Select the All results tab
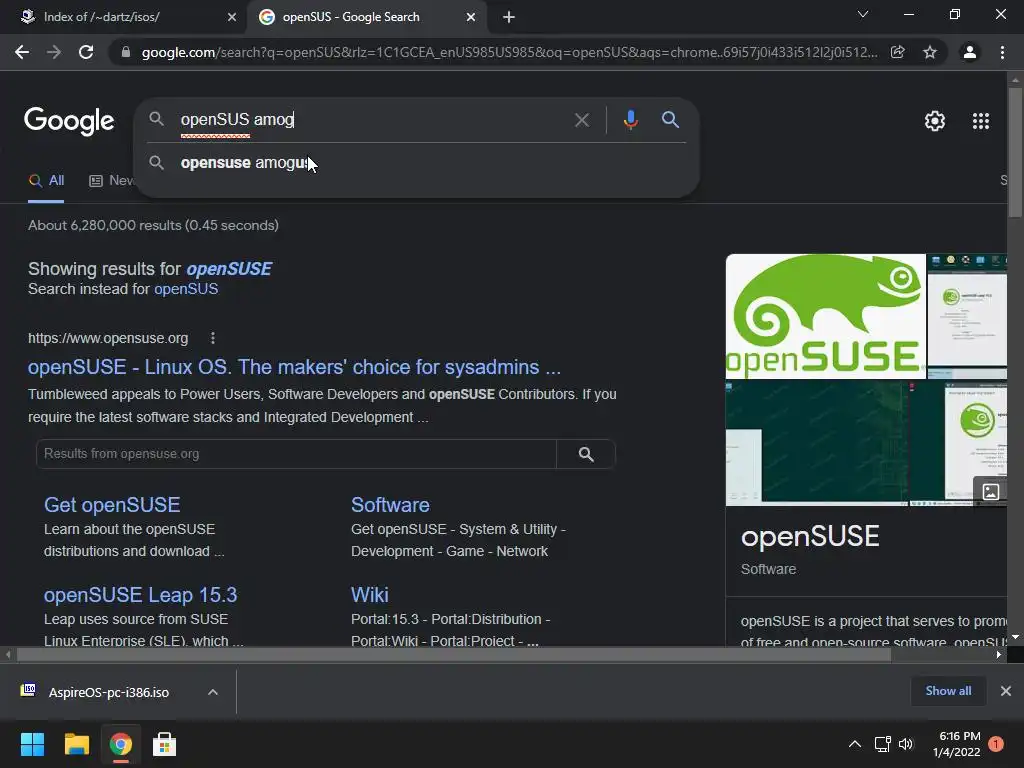 (46, 181)
